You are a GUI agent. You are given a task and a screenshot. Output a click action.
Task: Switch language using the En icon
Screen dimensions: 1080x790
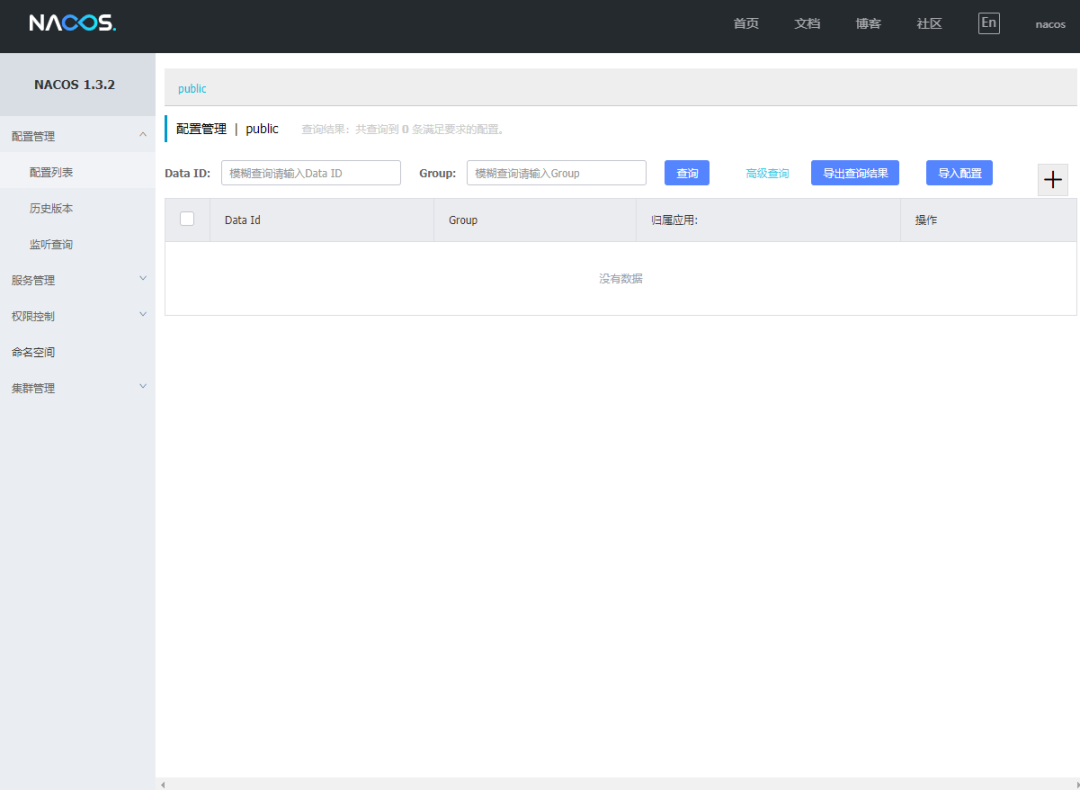pos(988,22)
